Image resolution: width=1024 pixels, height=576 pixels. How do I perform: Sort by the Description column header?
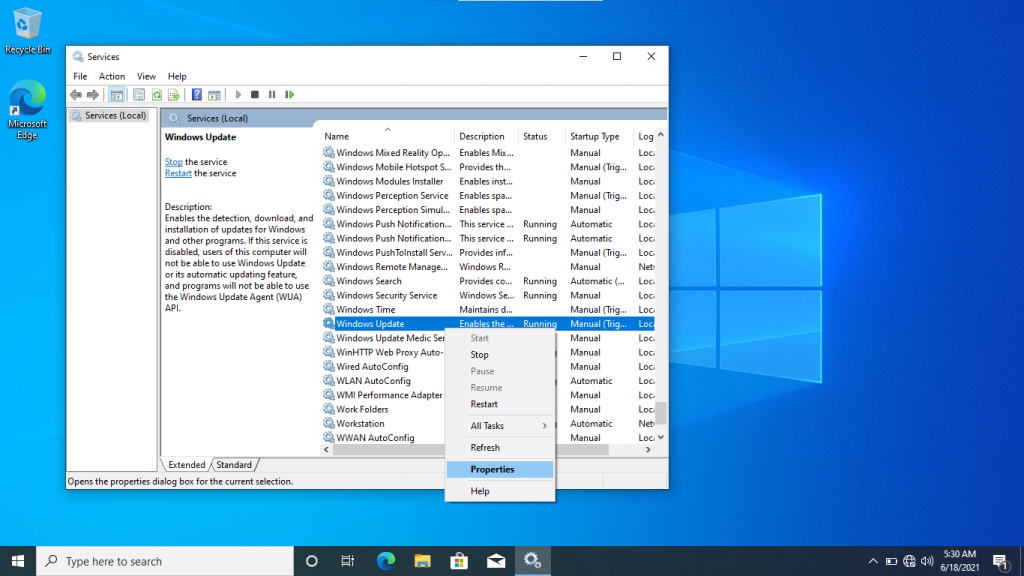[487, 136]
